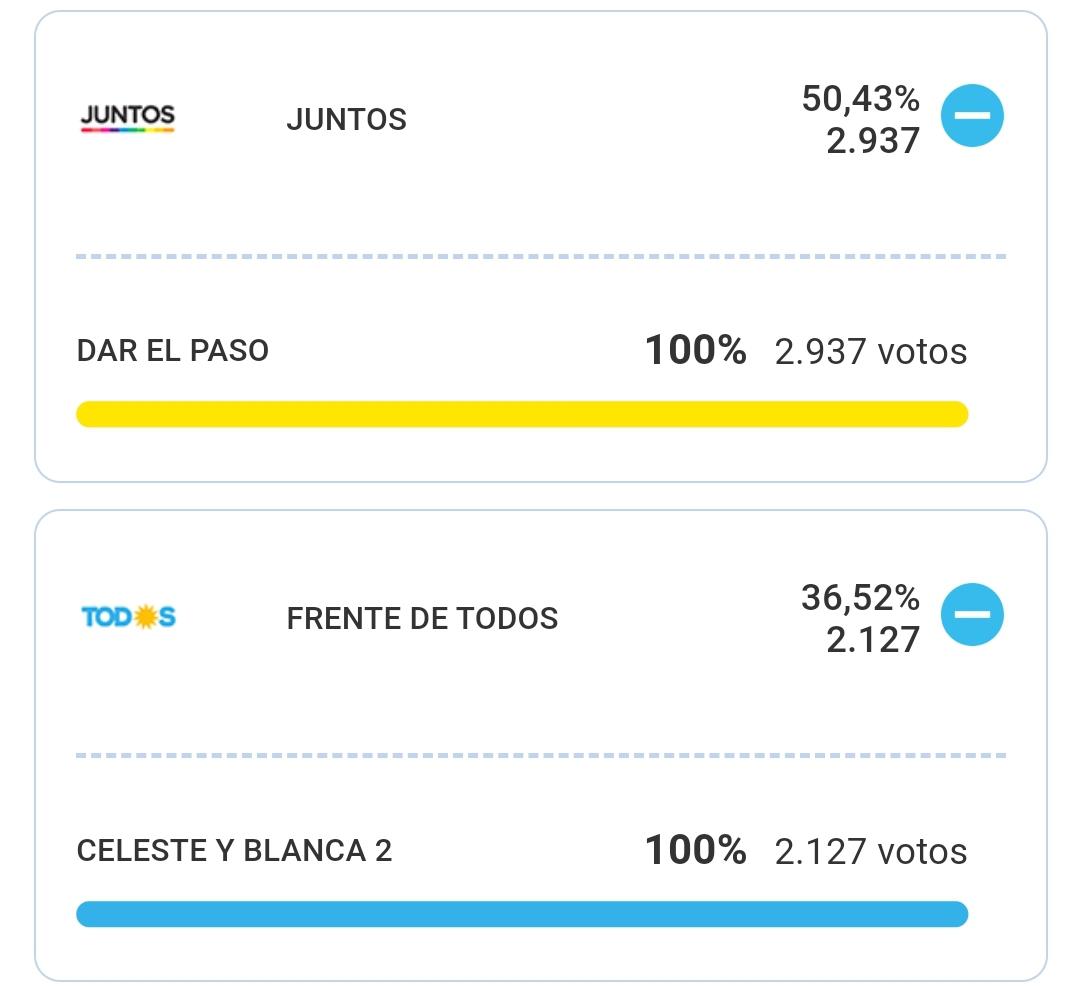Collapse the JUNTOS results card
1079x993 pixels.
971,116
